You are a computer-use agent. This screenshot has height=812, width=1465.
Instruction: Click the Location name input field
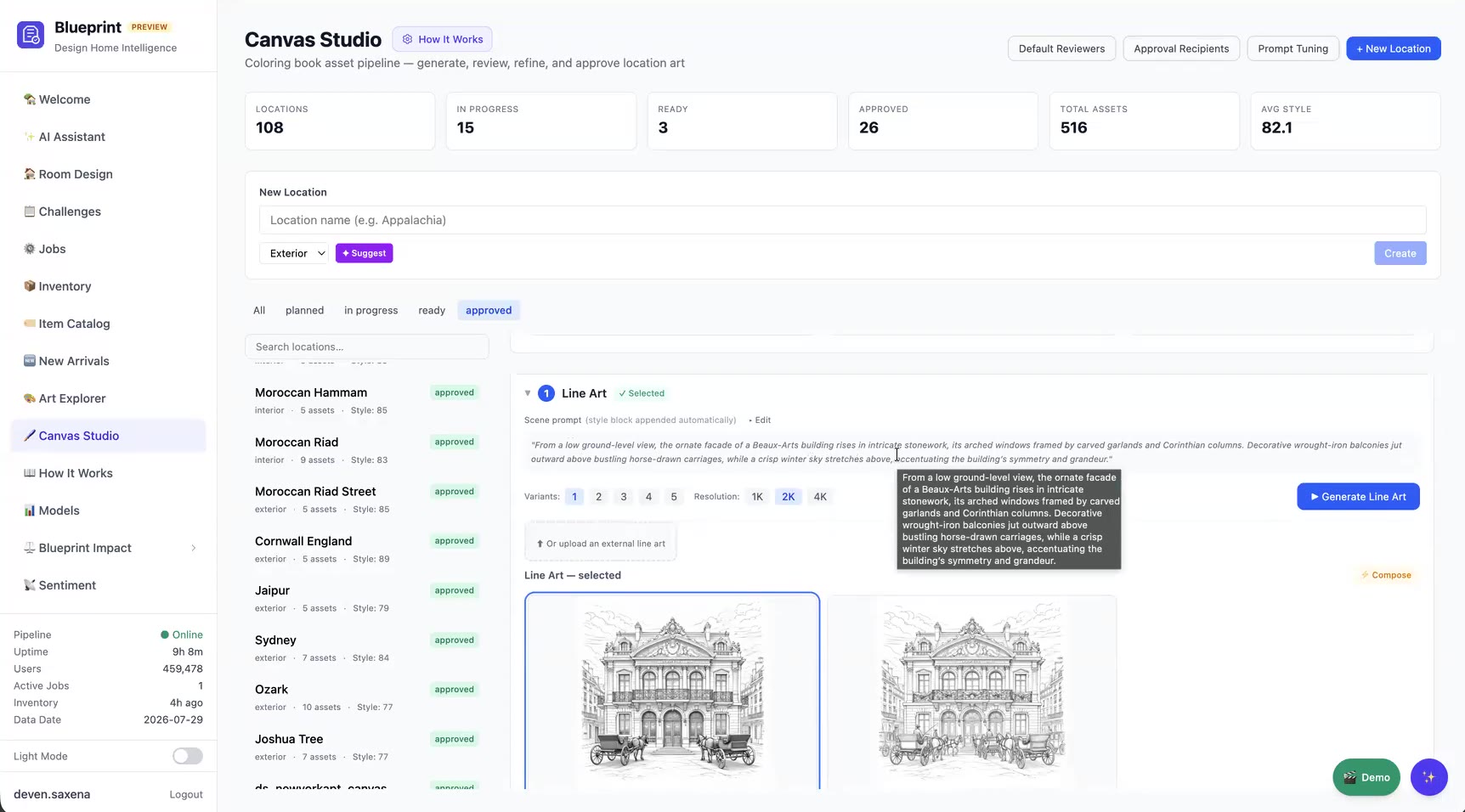842,220
